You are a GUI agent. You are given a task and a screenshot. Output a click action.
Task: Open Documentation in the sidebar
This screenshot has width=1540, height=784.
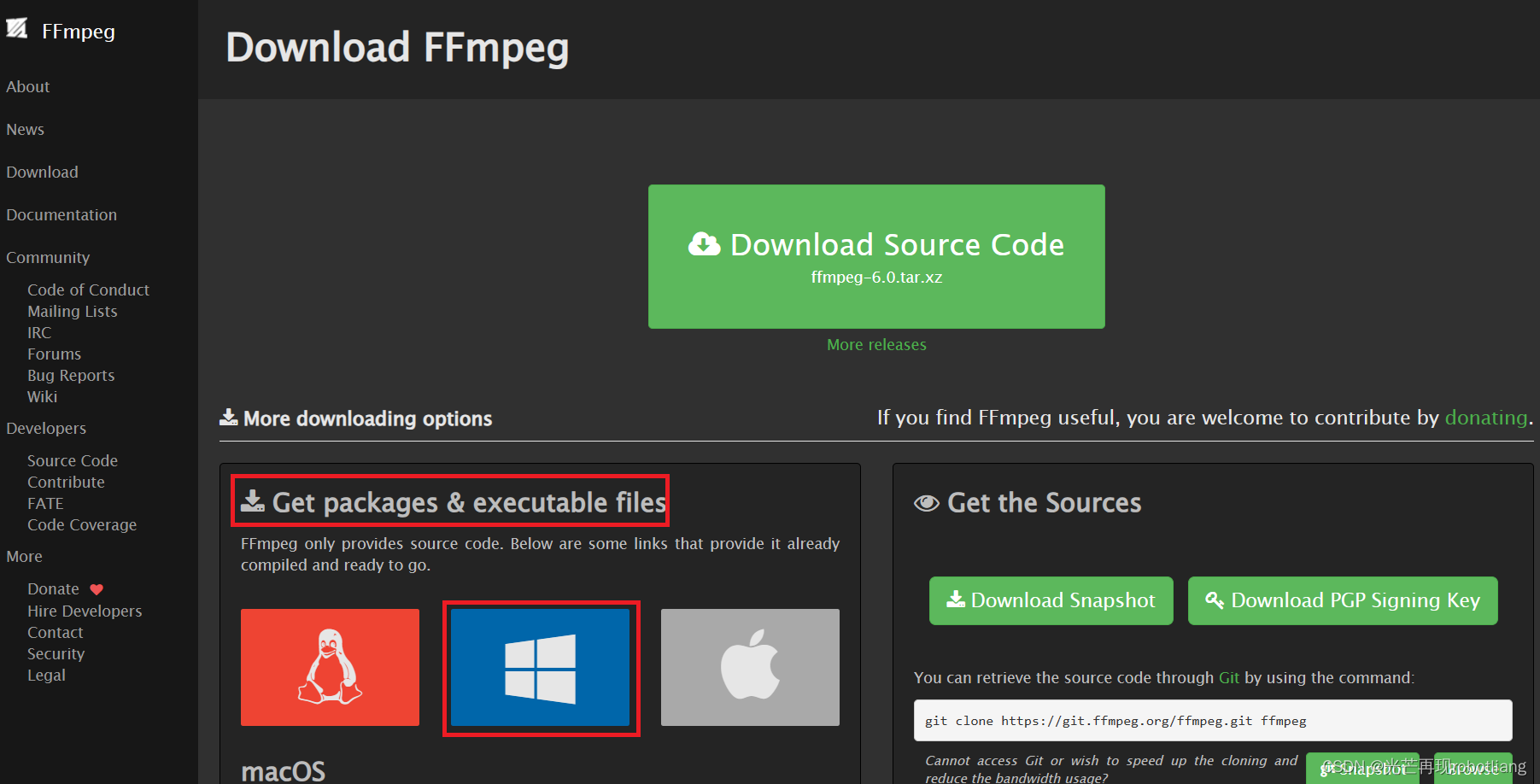point(61,215)
